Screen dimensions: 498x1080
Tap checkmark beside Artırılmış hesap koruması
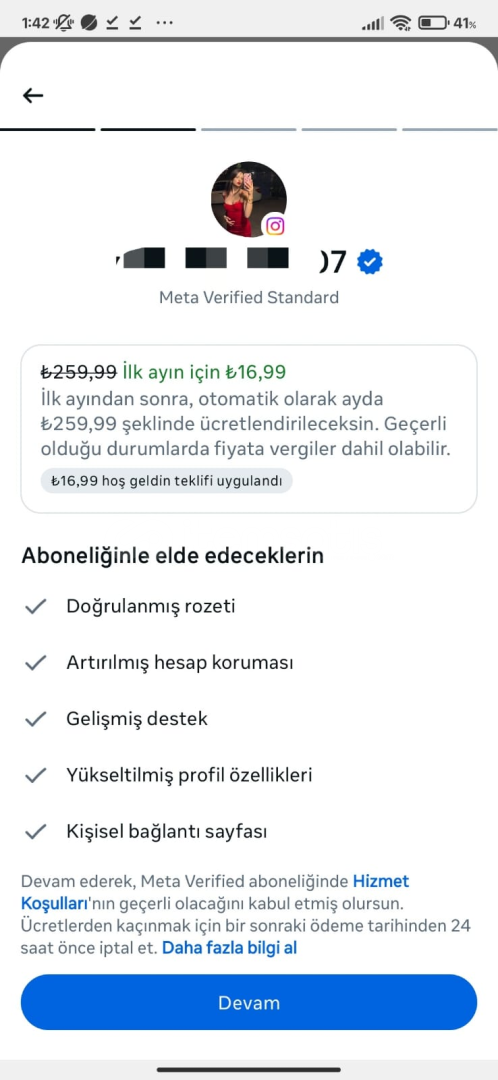click(35, 663)
